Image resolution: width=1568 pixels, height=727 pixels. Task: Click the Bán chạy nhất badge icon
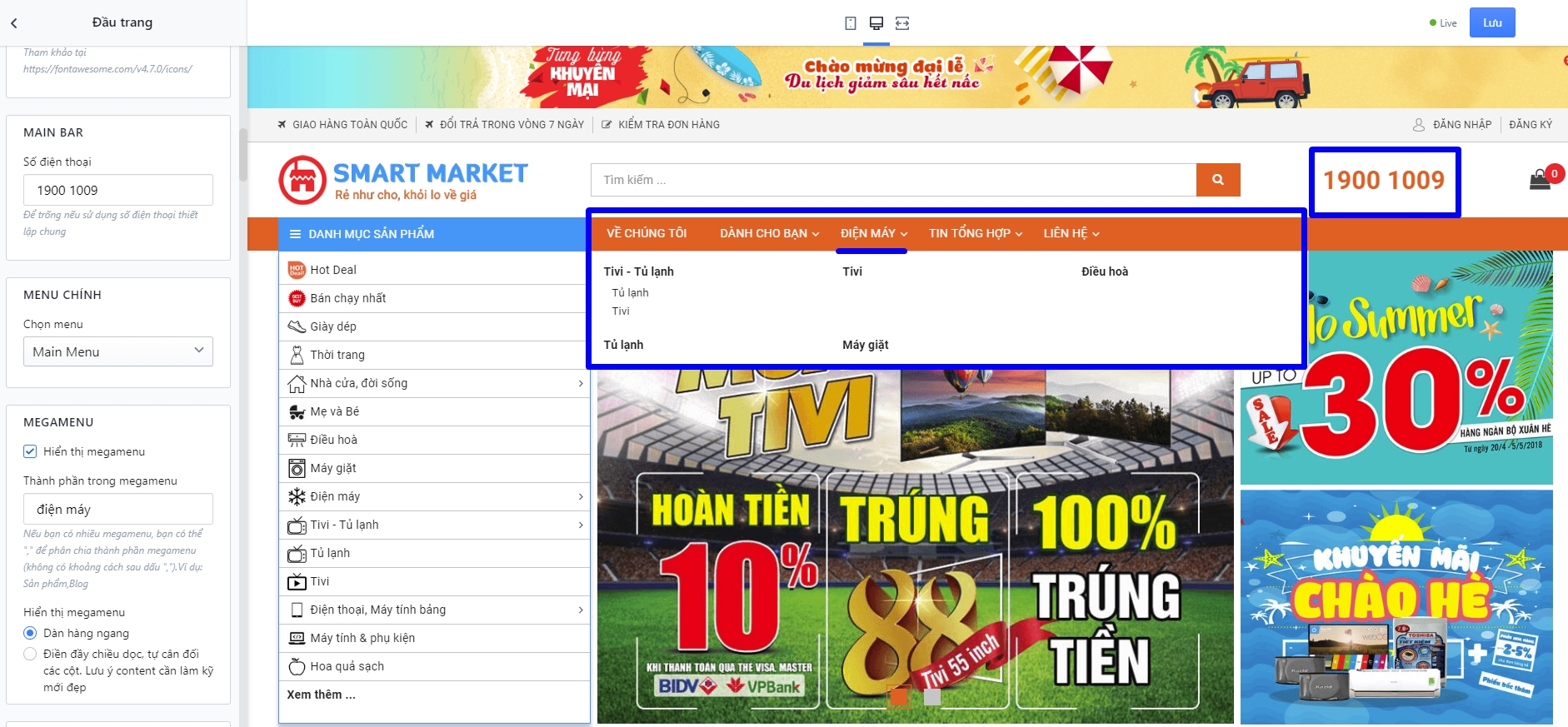(x=297, y=298)
